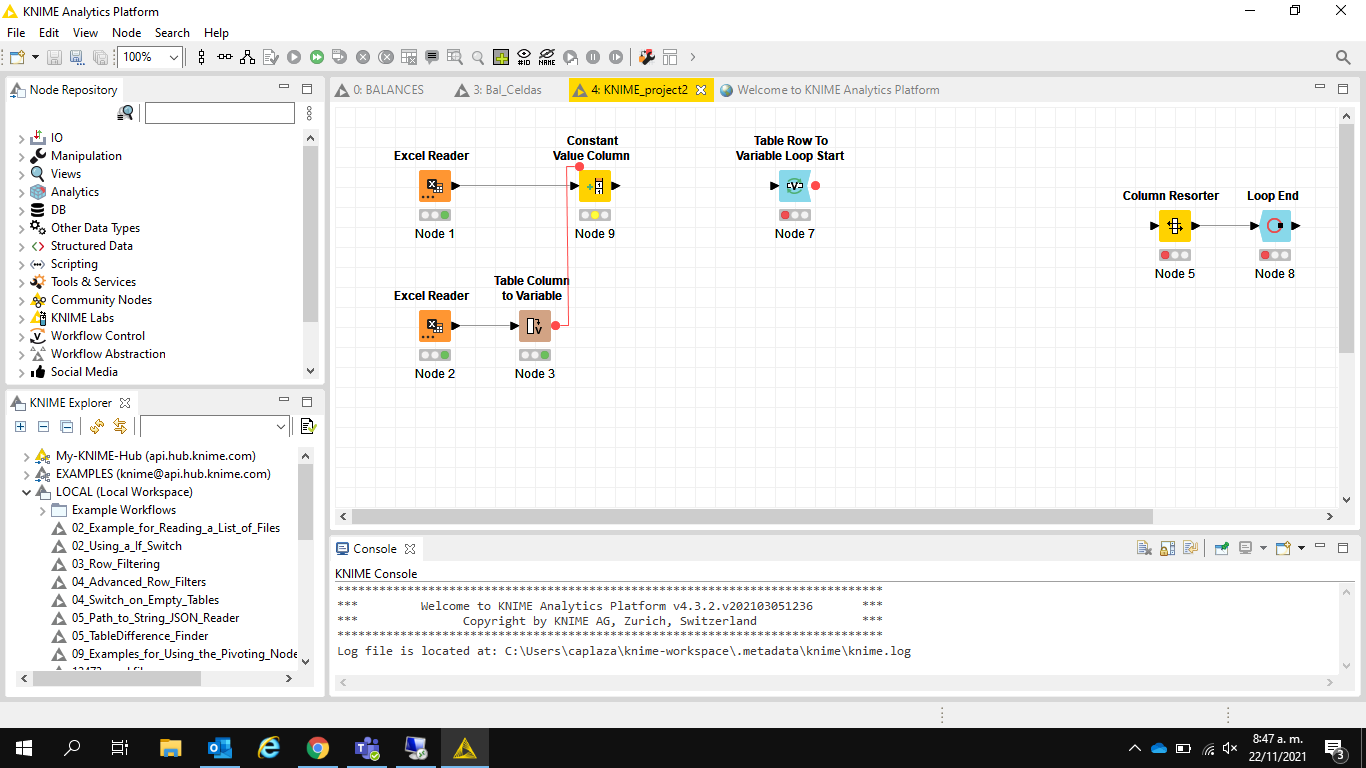This screenshot has width=1366, height=768.
Task: Expand the Scripting category
Action: [x=22, y=264]
